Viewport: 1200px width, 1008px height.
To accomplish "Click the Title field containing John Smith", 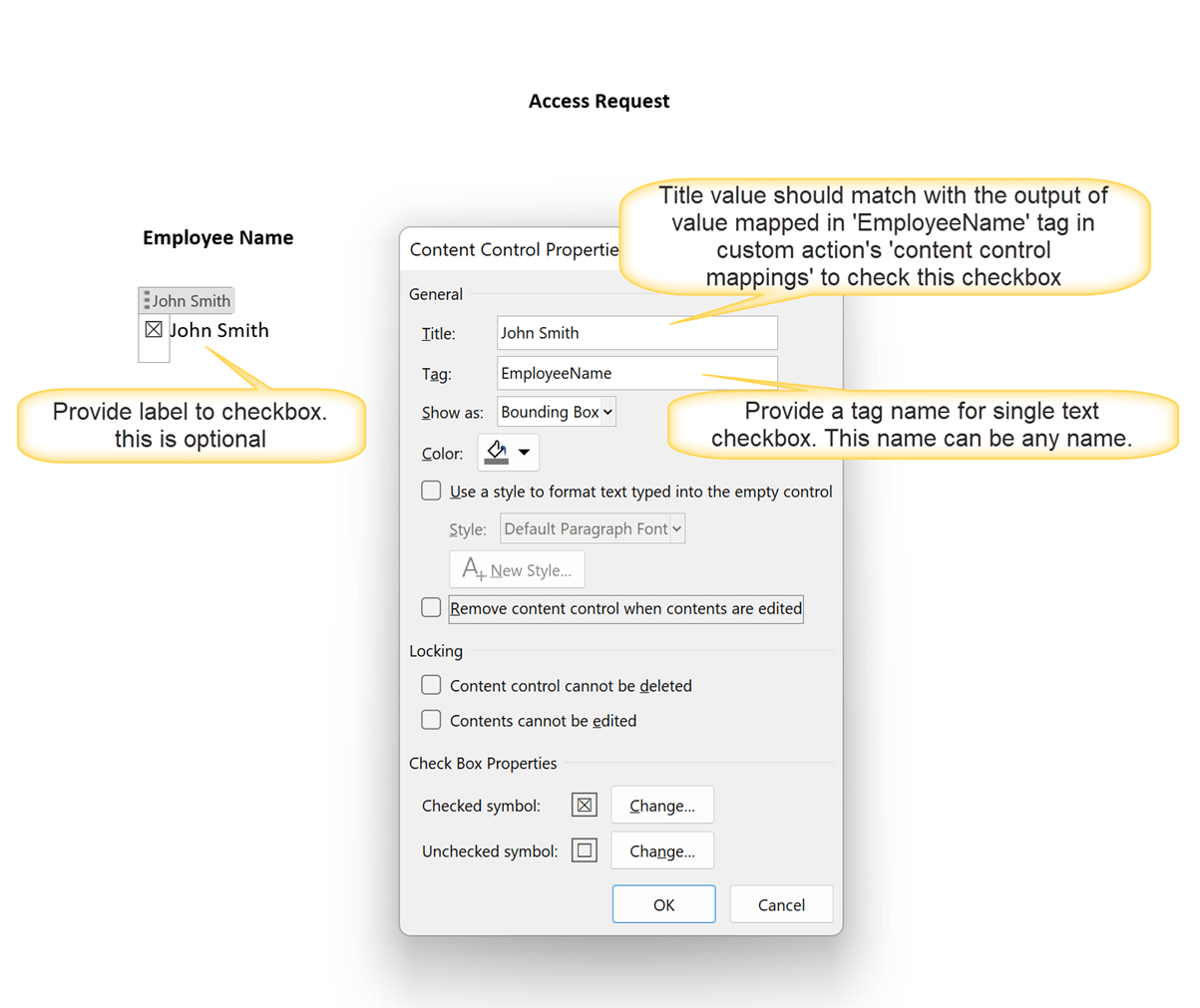I will coord(636,332).
